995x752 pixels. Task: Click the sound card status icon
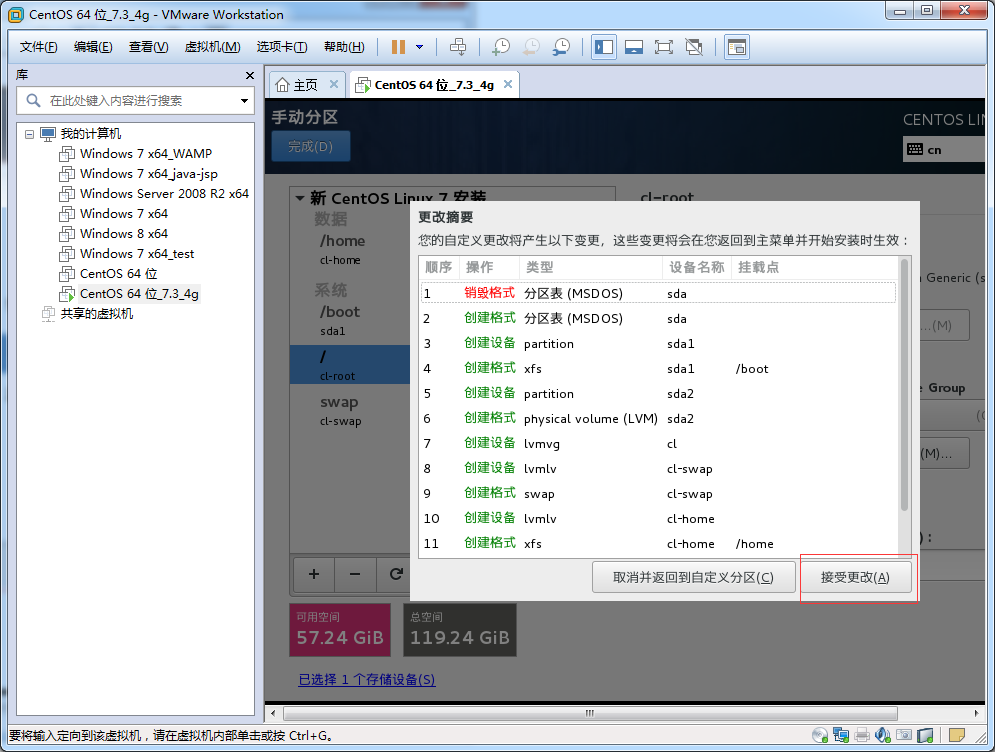(883, 735)
